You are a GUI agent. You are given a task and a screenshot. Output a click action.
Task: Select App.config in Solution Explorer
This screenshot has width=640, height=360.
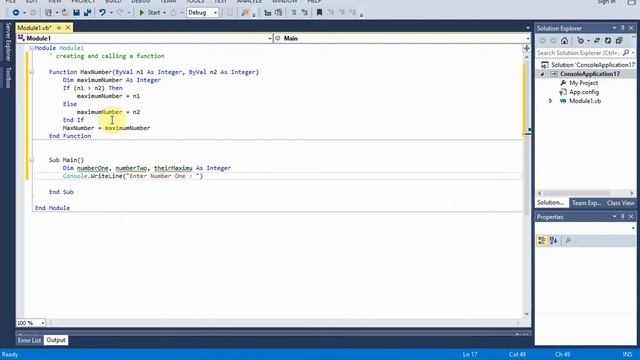[584, 92]
